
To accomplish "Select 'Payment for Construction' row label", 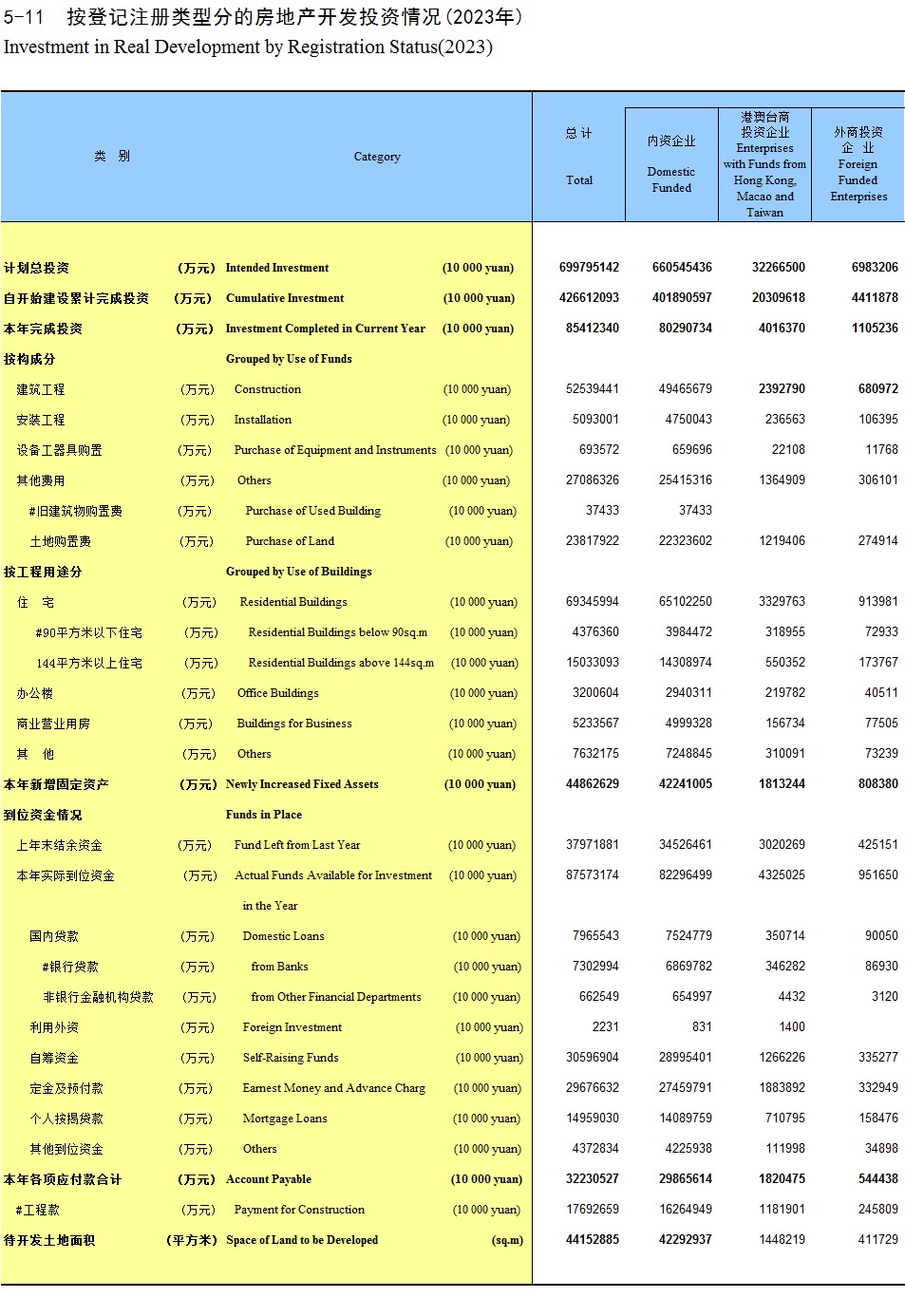I will point(299,1210).
